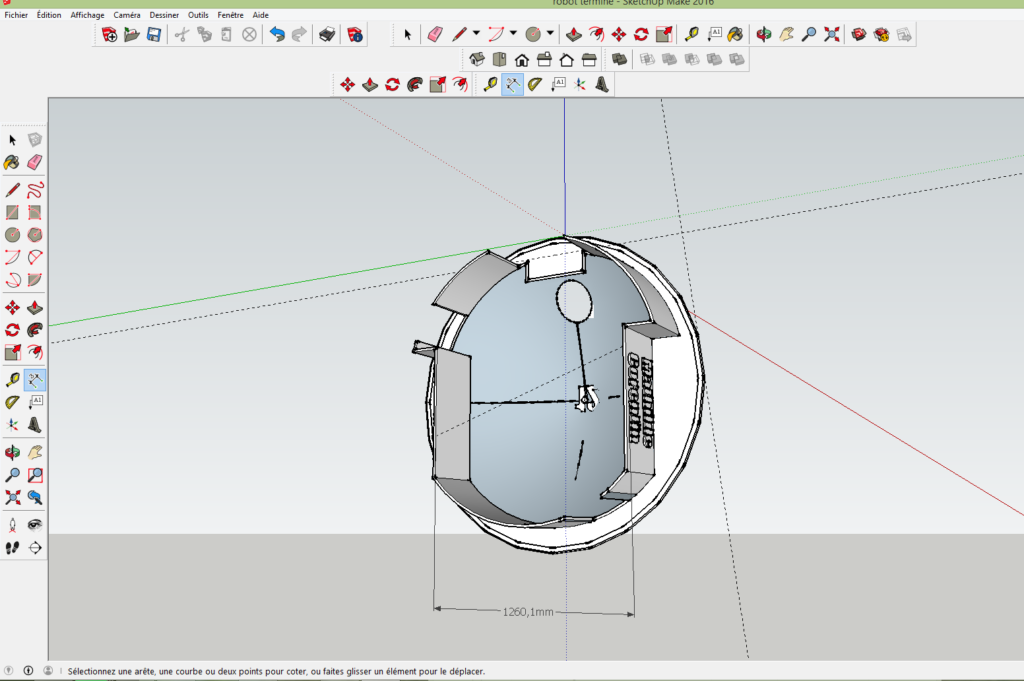This screenshot has height=681, width=1024.
Task: Click the Redo arrow icon
Action: point(299,35)
